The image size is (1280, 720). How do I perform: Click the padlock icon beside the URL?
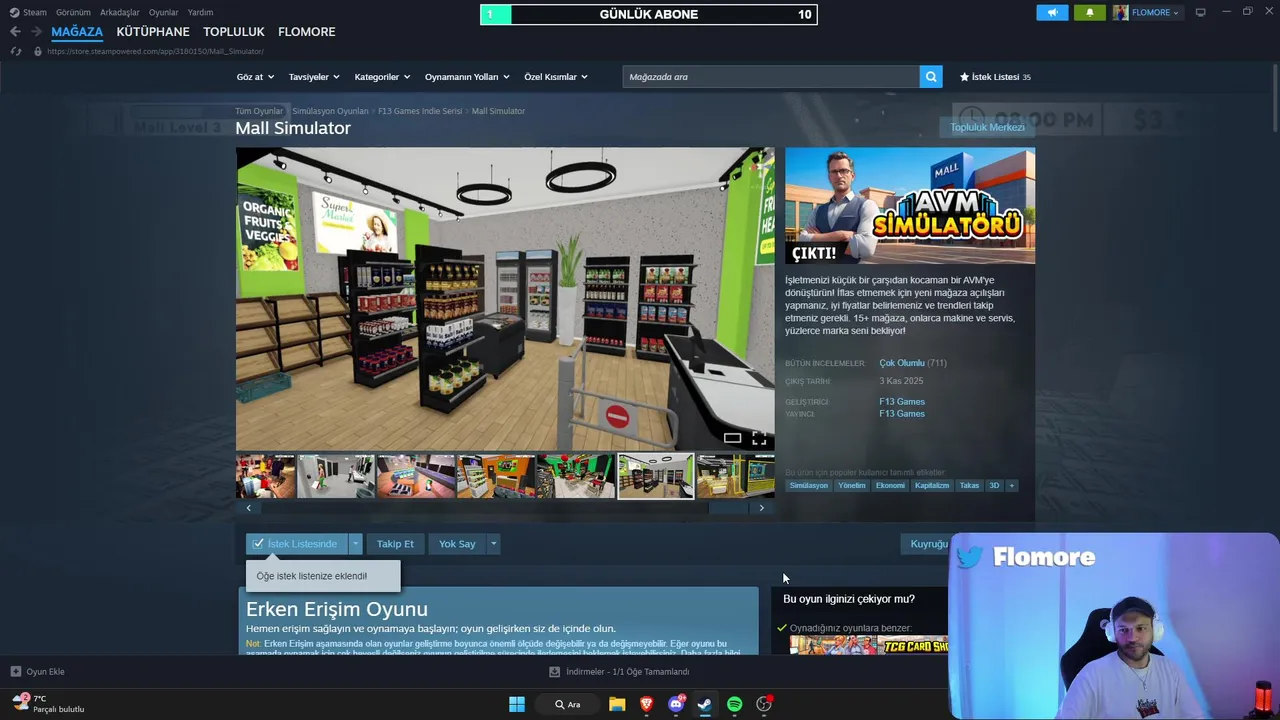click(x=38, y=51)
